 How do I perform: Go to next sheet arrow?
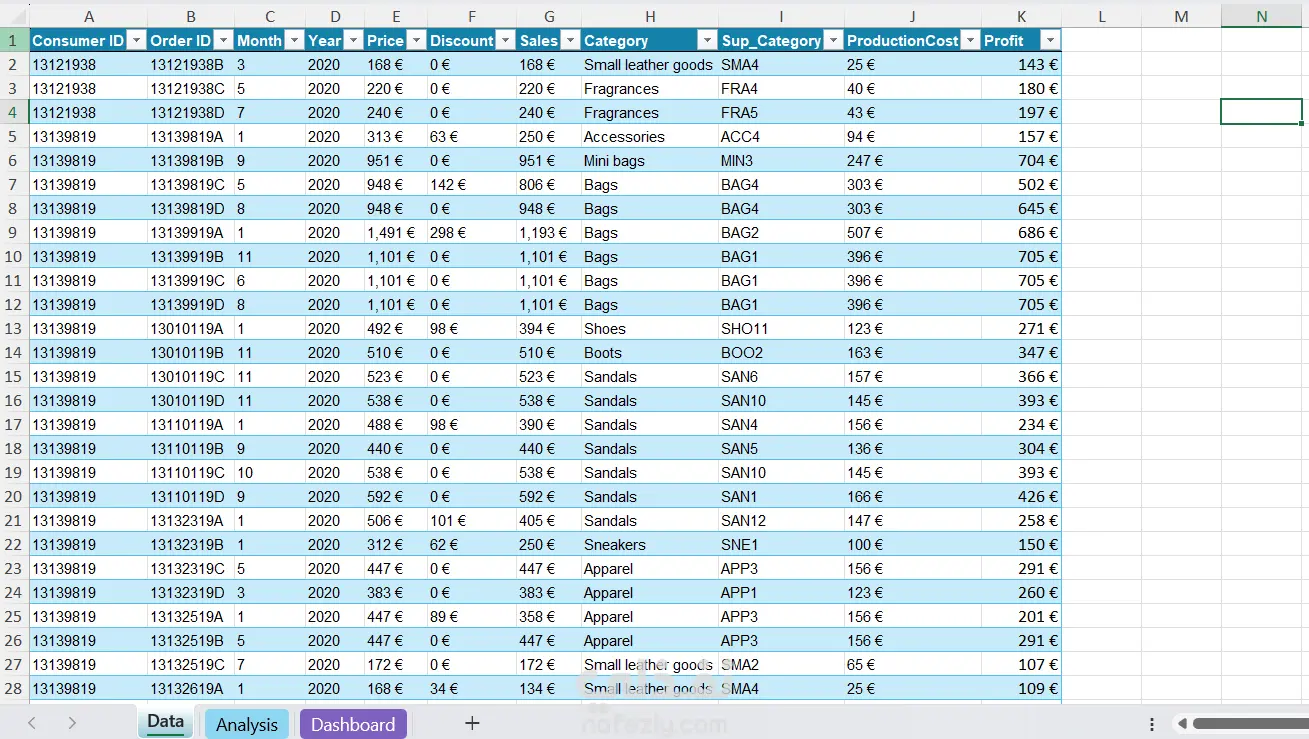[x=72, y=723]
